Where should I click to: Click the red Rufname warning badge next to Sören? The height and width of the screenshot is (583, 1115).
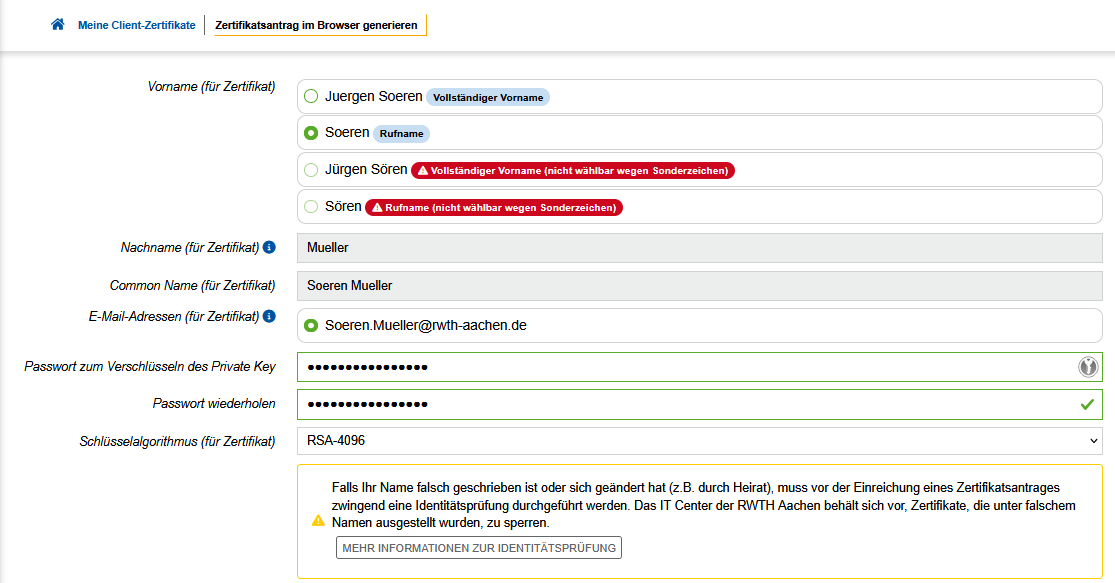pos(494,208)
